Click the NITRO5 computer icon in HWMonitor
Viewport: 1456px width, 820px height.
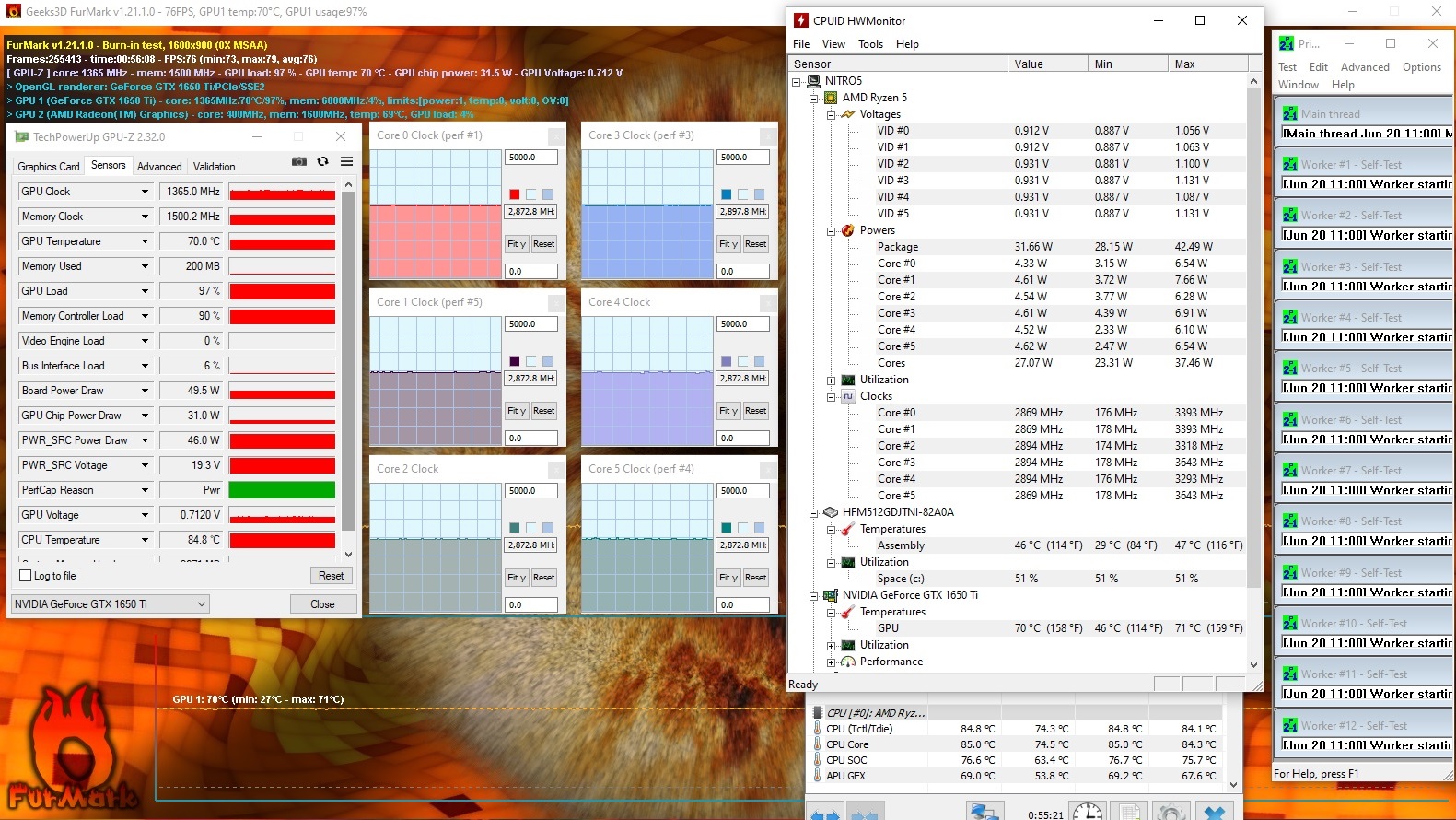point(813,81)
